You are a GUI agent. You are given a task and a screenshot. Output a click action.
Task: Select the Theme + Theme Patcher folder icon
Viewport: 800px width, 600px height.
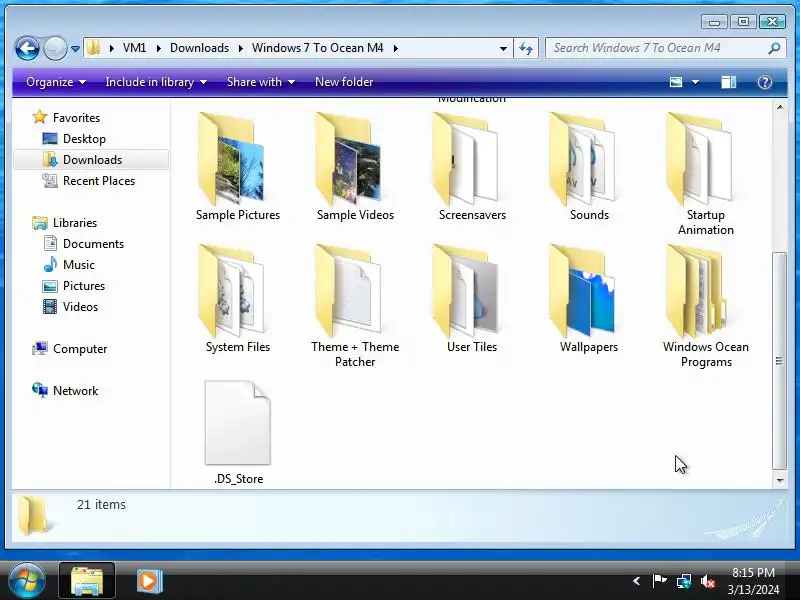(x=349, y=291)
